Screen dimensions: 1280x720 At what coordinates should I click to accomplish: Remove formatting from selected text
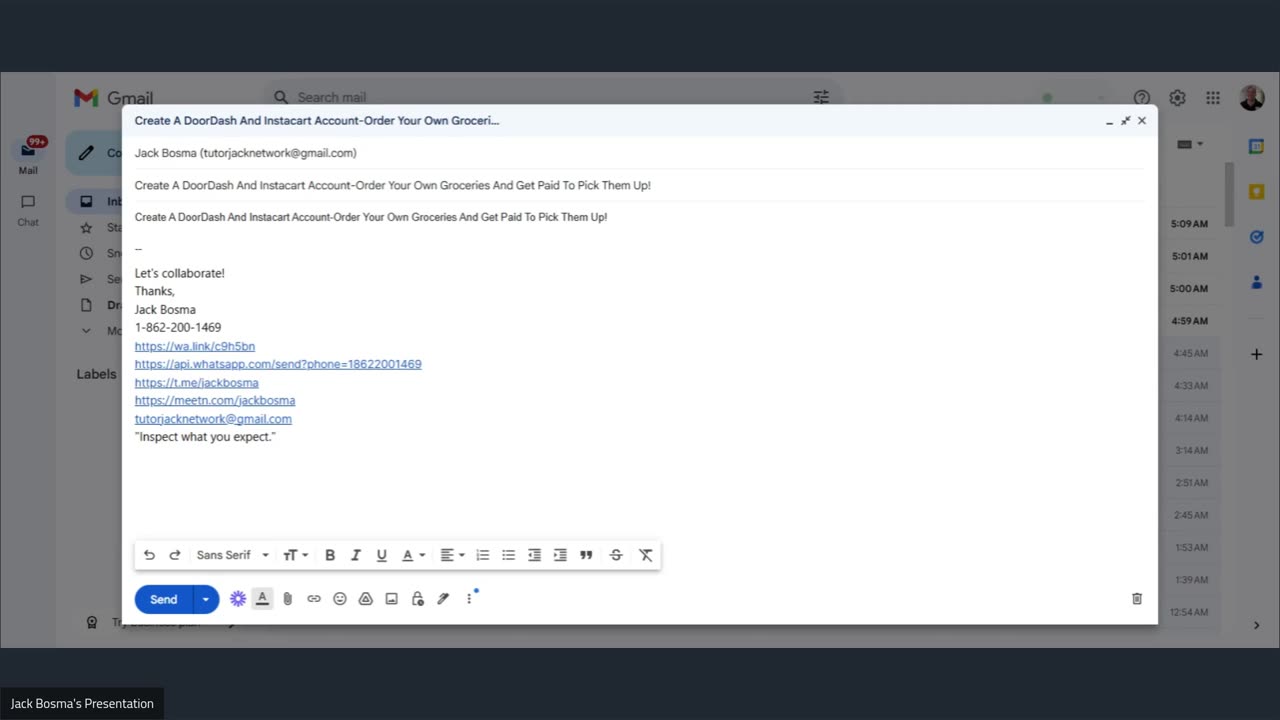coord(646,555)
